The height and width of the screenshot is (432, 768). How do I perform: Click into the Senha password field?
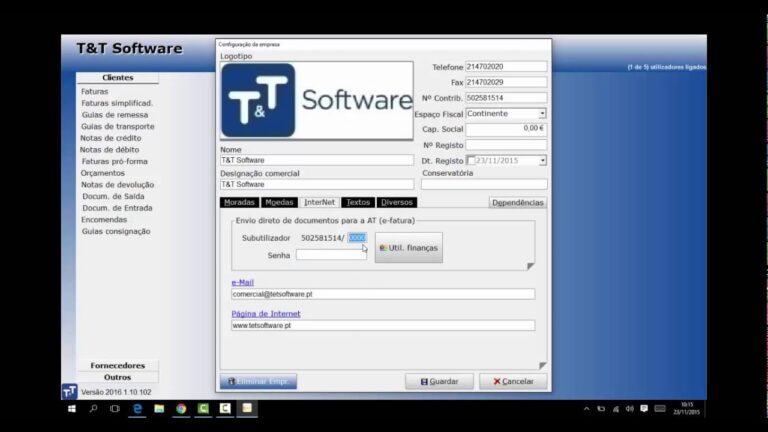tap(332, 255)
